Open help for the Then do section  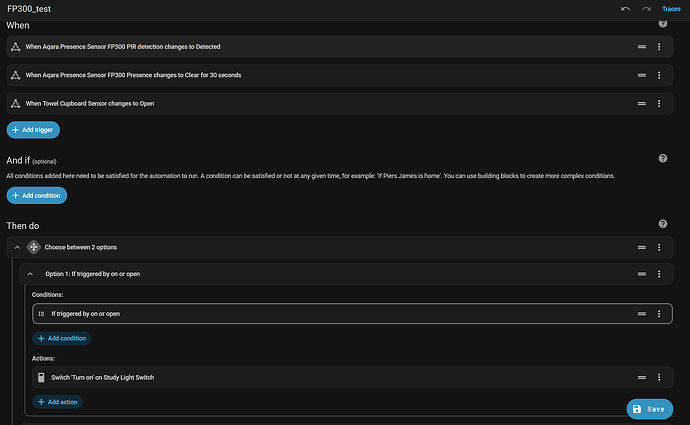(662, 224)
